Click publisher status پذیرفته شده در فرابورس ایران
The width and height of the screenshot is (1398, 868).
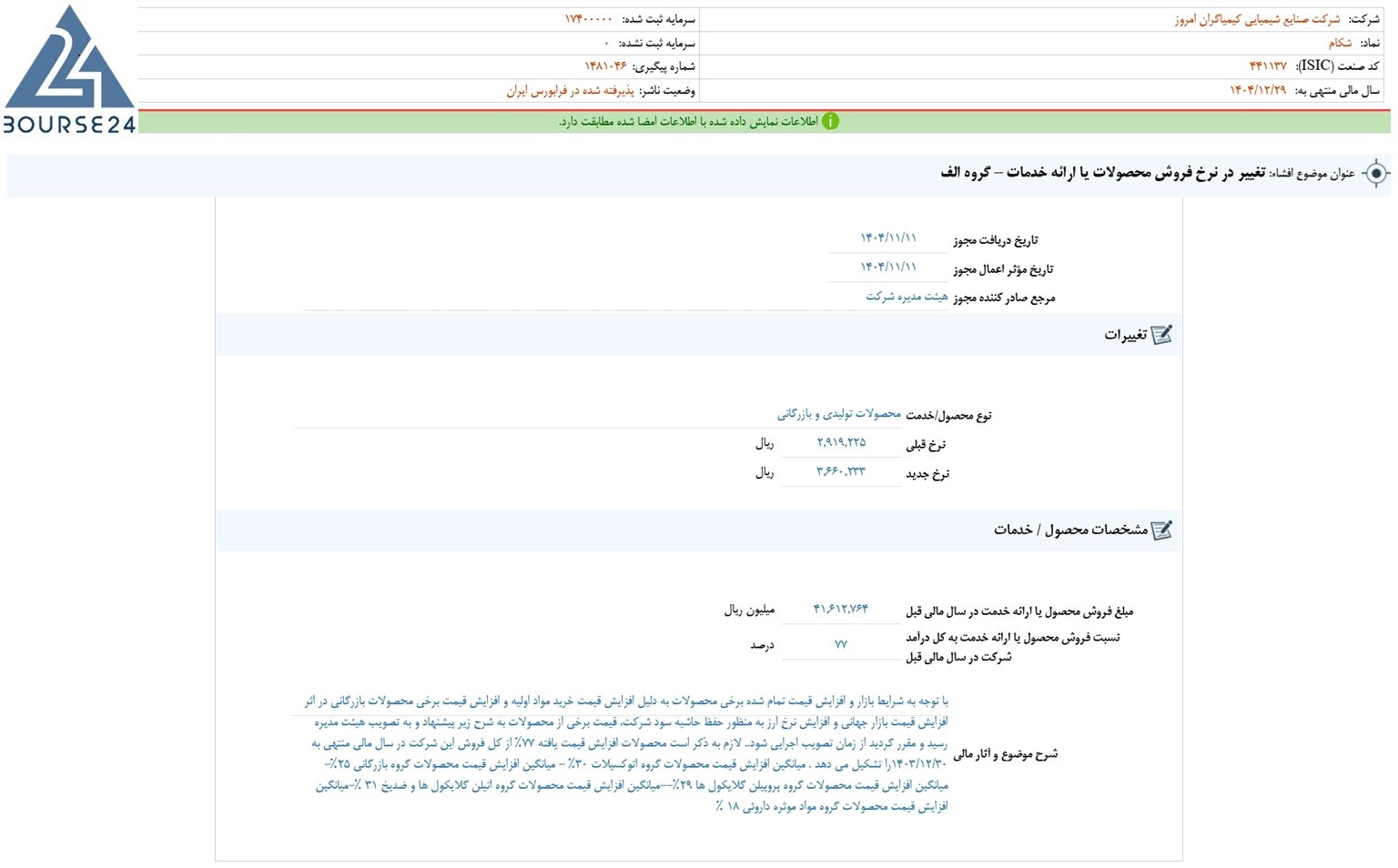[x=570, y=90]
